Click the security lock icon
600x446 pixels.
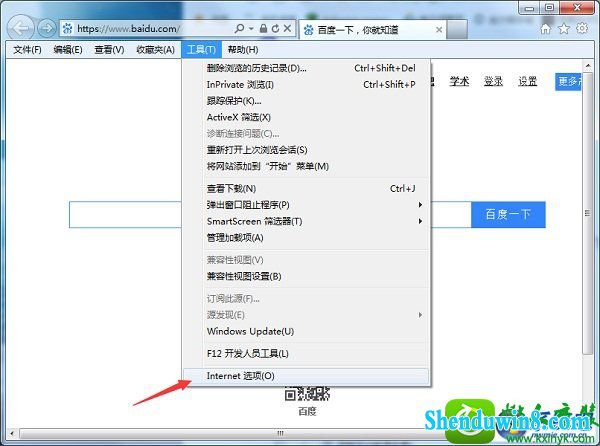point(263,28)
